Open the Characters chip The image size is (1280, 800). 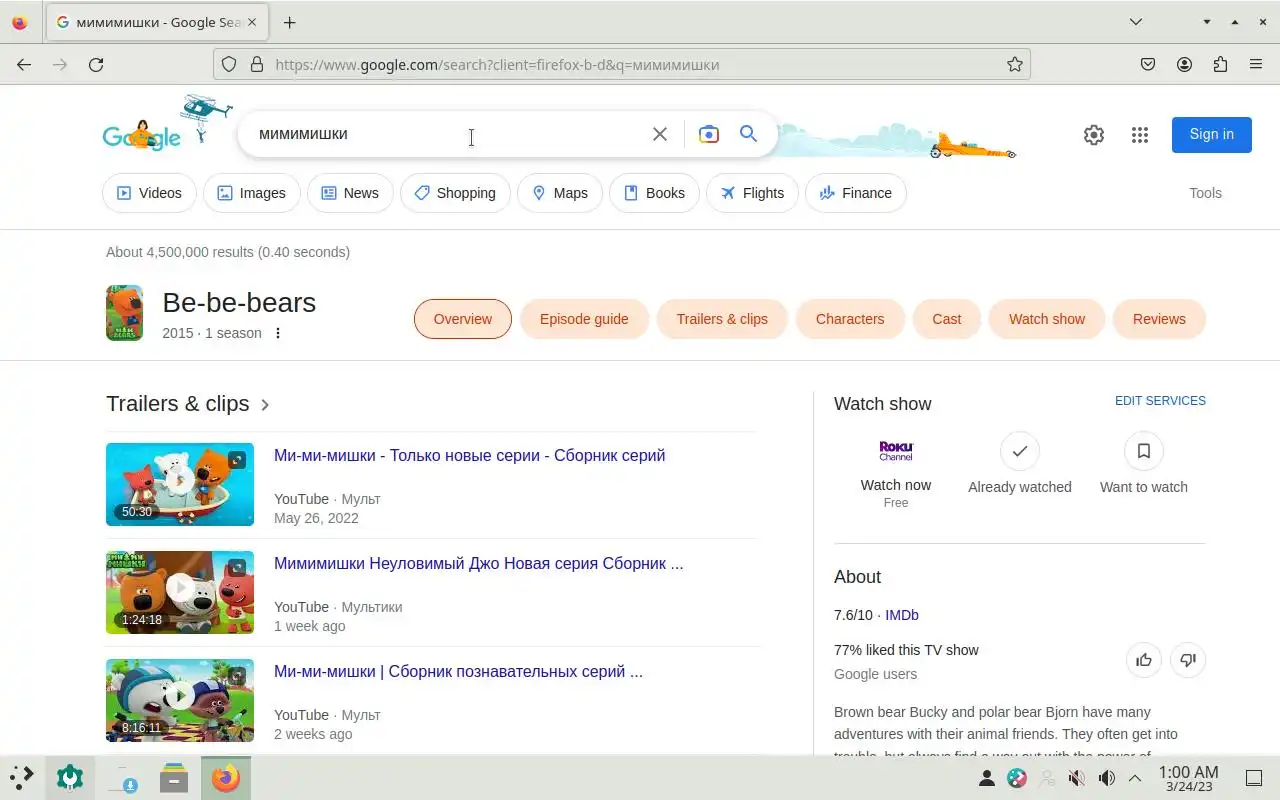coord(850,319)
